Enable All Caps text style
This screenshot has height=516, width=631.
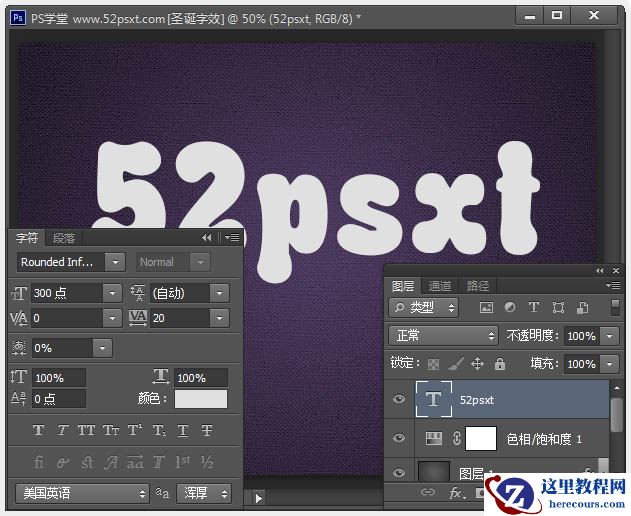(86, 430)
